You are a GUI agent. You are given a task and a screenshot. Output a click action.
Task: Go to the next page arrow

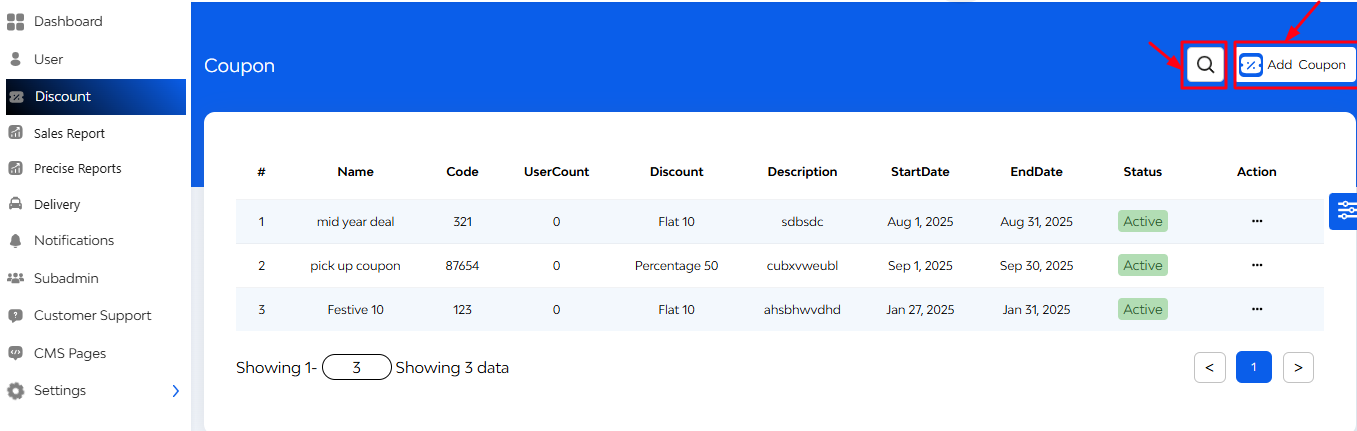click(x=1298, y=367)
